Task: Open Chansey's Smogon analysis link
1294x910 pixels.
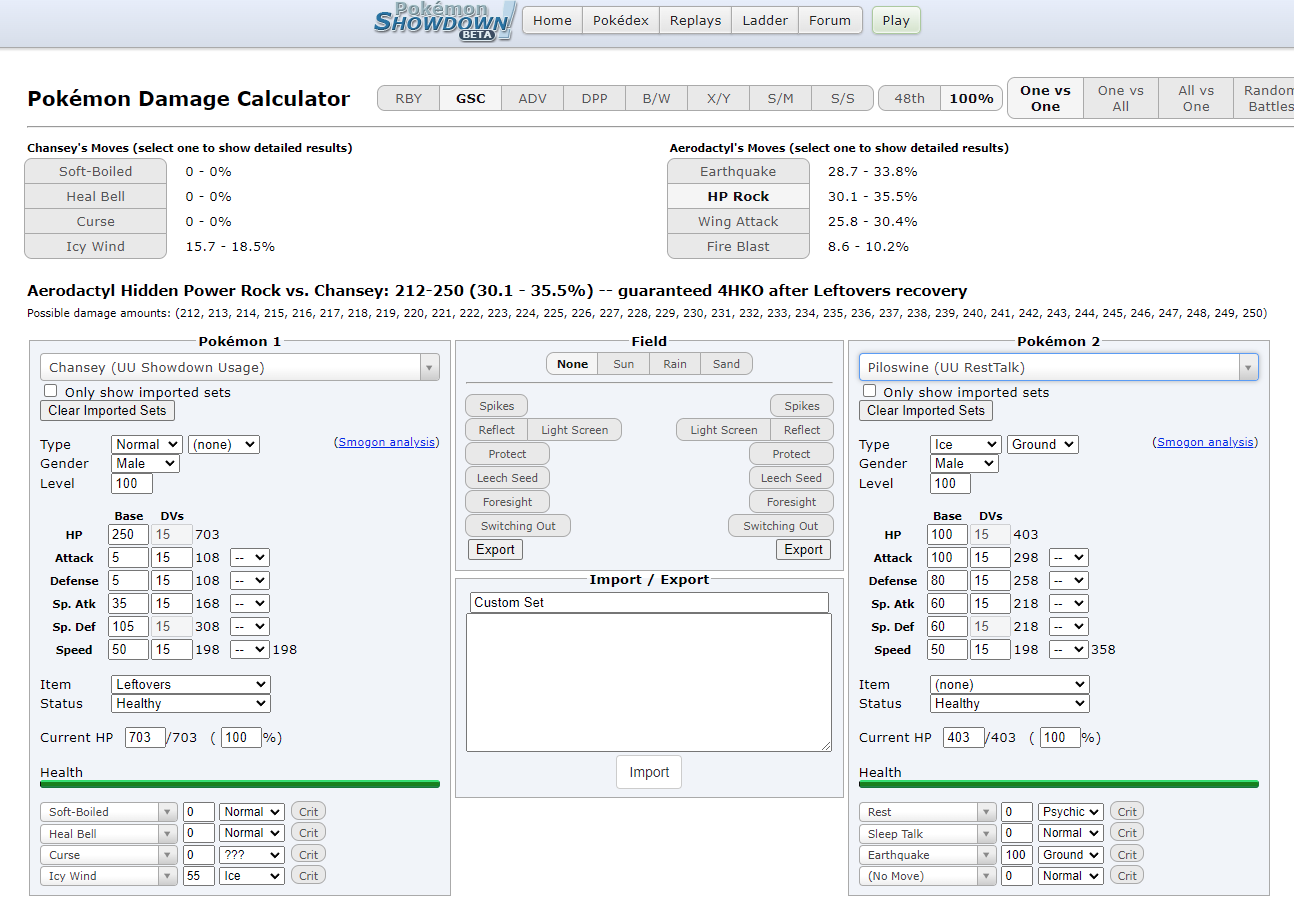Action: pyautogui.click(x=386, y=442)
